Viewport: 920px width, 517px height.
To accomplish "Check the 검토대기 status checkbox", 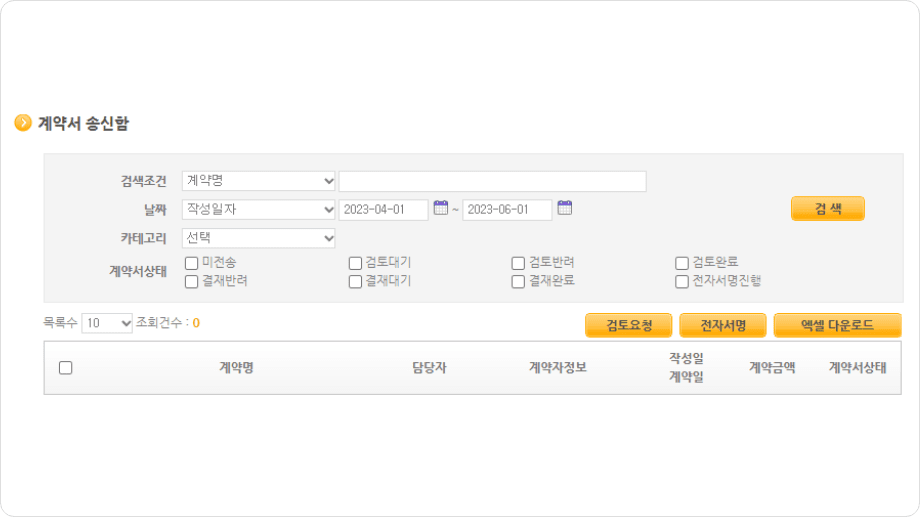I will 355,263.
